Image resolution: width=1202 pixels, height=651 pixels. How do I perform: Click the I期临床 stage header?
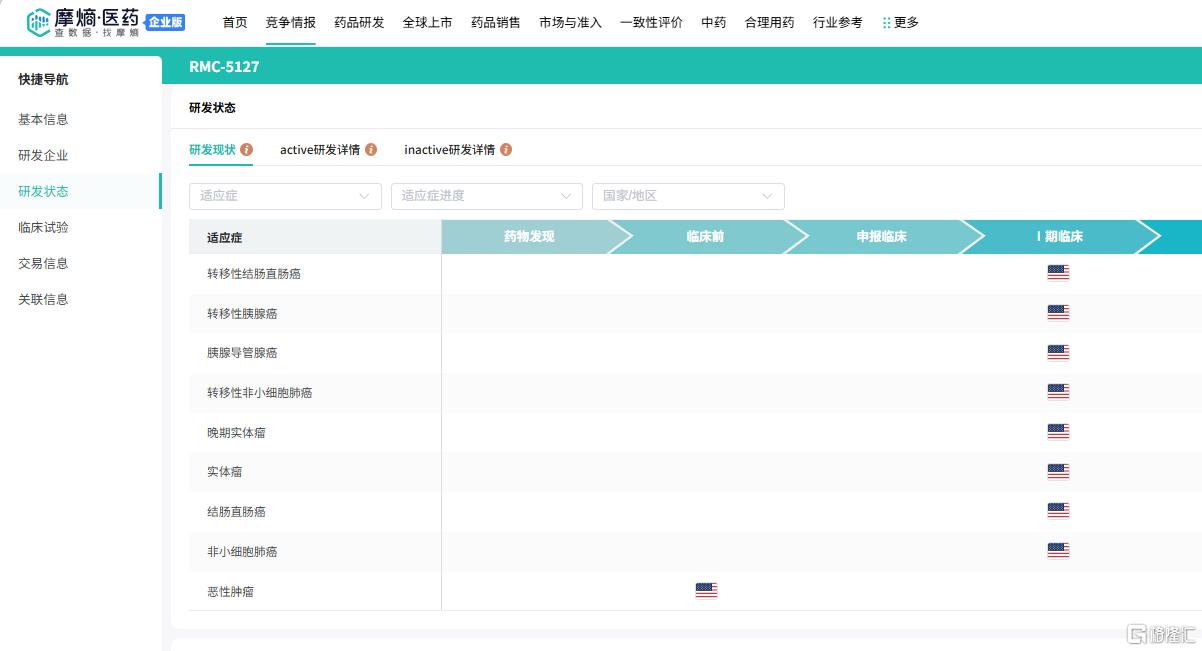pyautogui.click(x=1060, y=237)
